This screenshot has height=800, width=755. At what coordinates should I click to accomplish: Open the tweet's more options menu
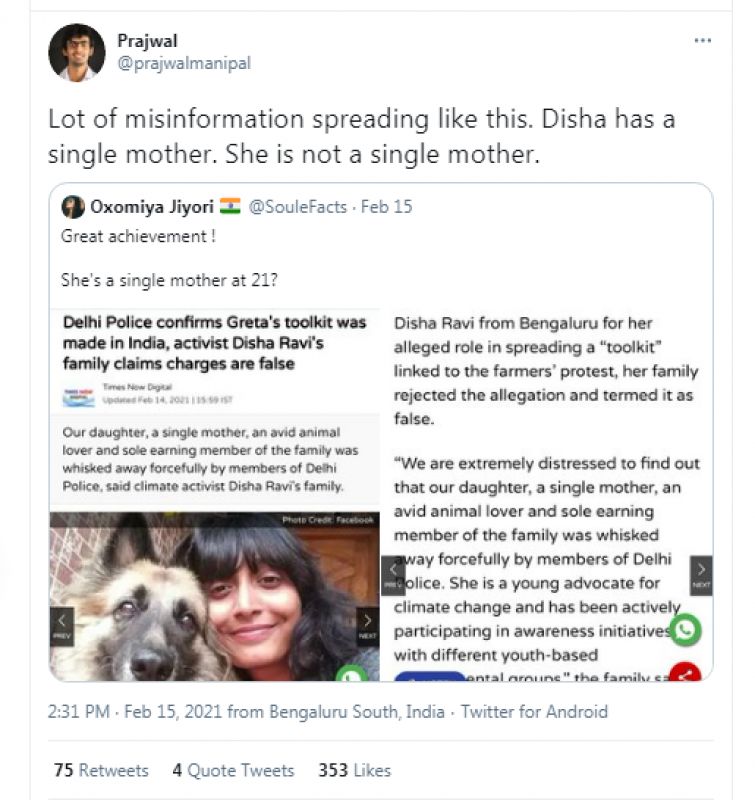[x=703, y=41]
